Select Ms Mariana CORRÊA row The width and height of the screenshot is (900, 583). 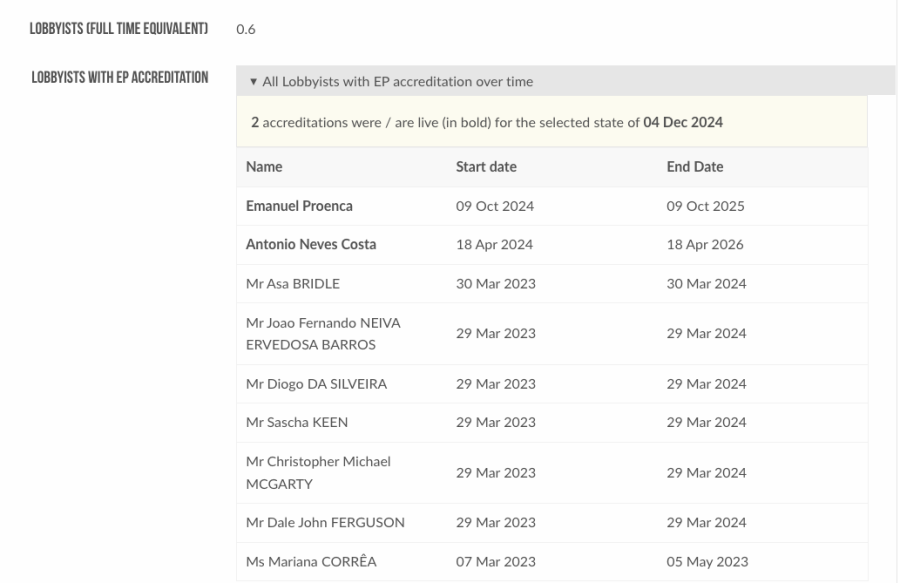552,562
